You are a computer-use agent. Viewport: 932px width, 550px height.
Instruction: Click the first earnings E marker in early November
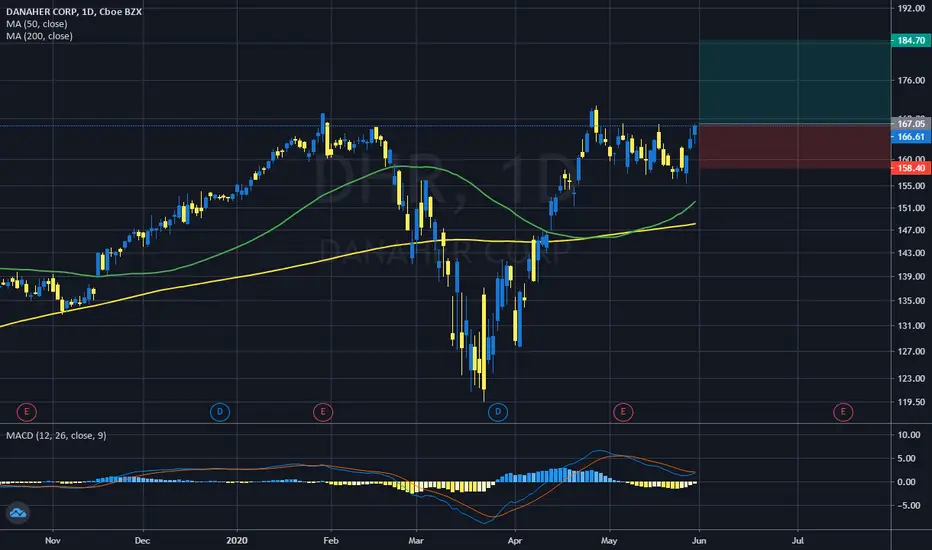pos(27,411)
